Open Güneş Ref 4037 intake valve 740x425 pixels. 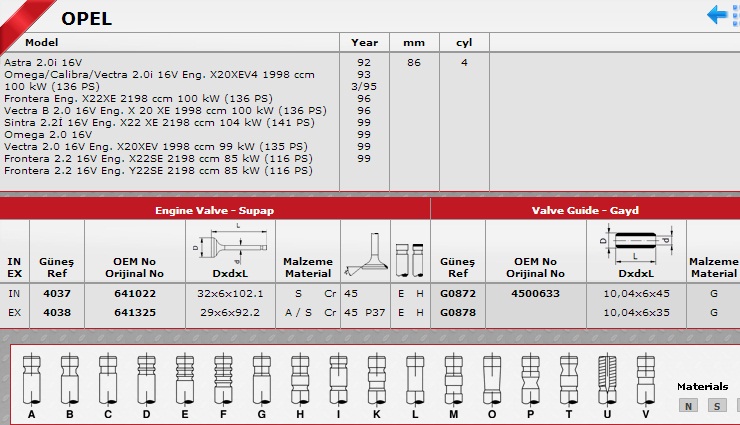[x=57, y=294]
